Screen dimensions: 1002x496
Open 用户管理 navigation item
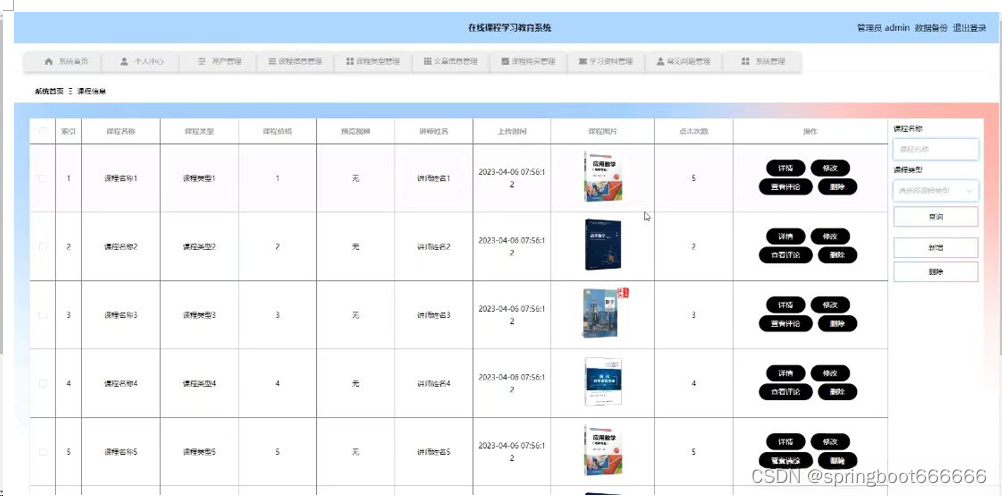219,62
